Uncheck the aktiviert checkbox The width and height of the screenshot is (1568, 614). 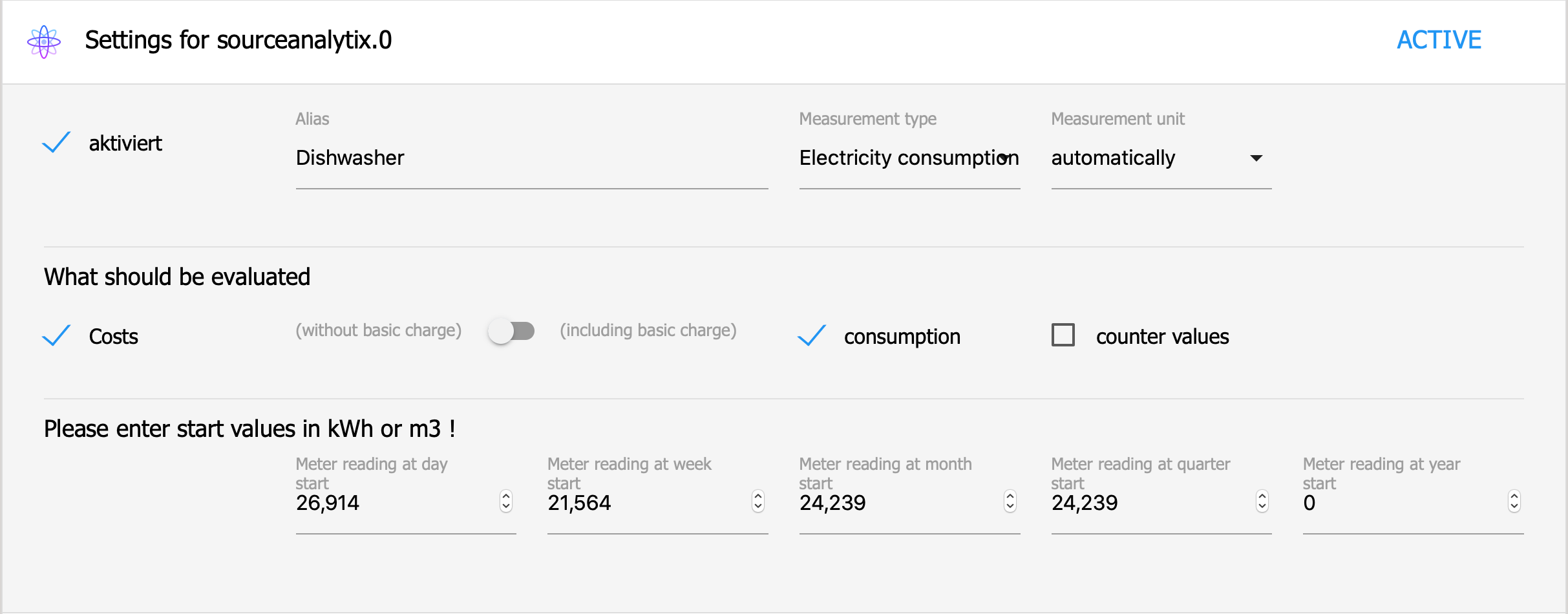pos(57,143)
